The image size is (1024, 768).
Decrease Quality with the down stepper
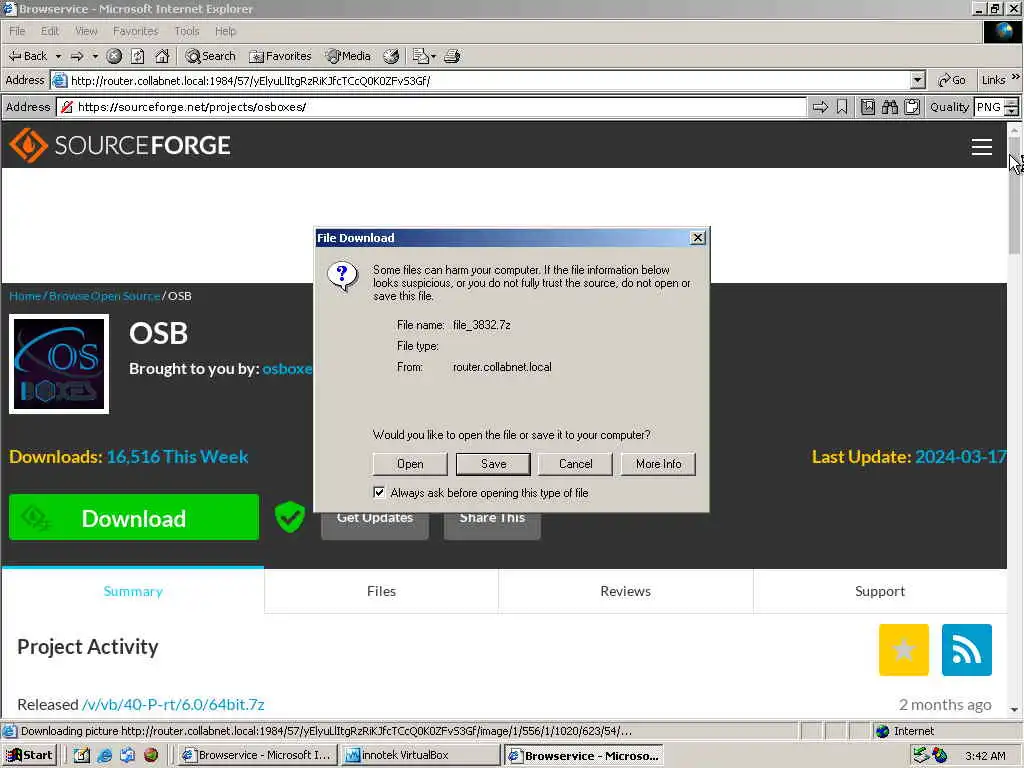click(x=1012, y=112)
